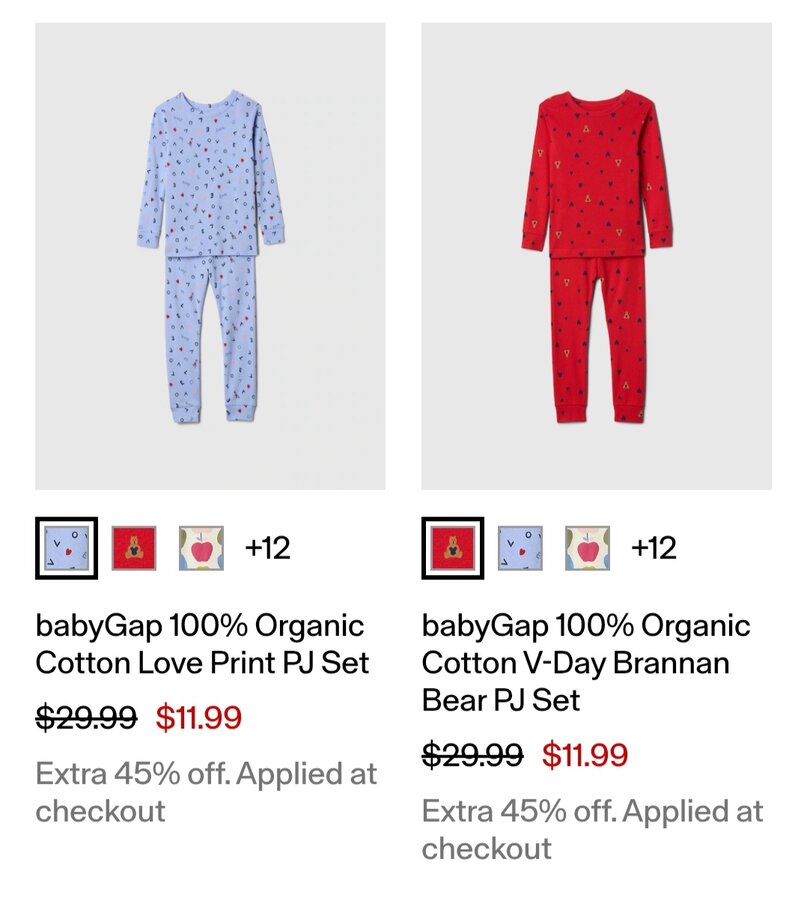
Task: Choose the blue love print swatch under right product
Action: [x=520, y=548]
